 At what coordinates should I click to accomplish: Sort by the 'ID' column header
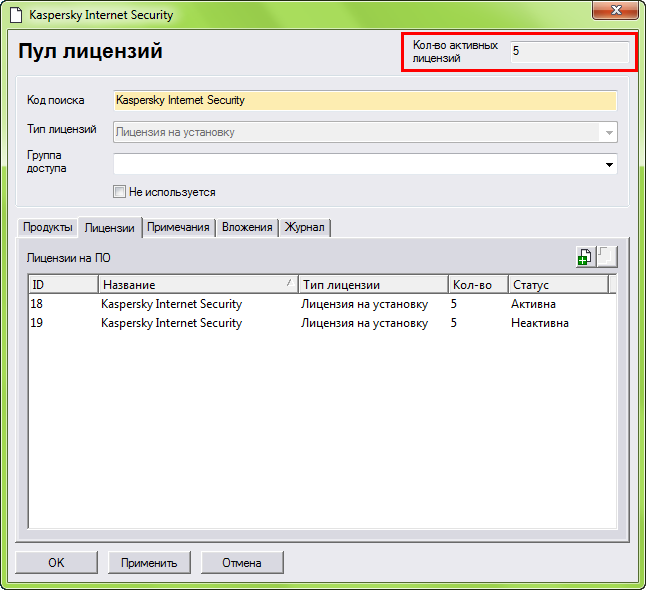[x=63, y=284]
